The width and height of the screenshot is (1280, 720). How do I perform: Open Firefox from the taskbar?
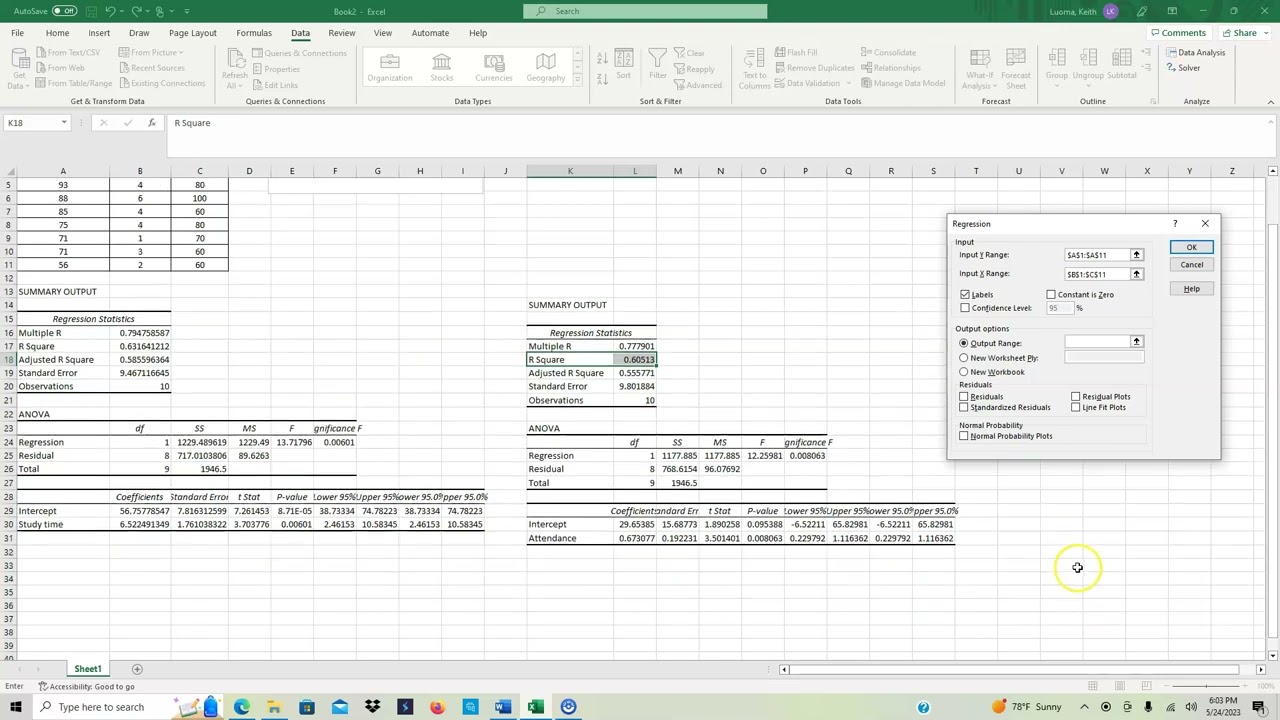(x=437, y=707)
